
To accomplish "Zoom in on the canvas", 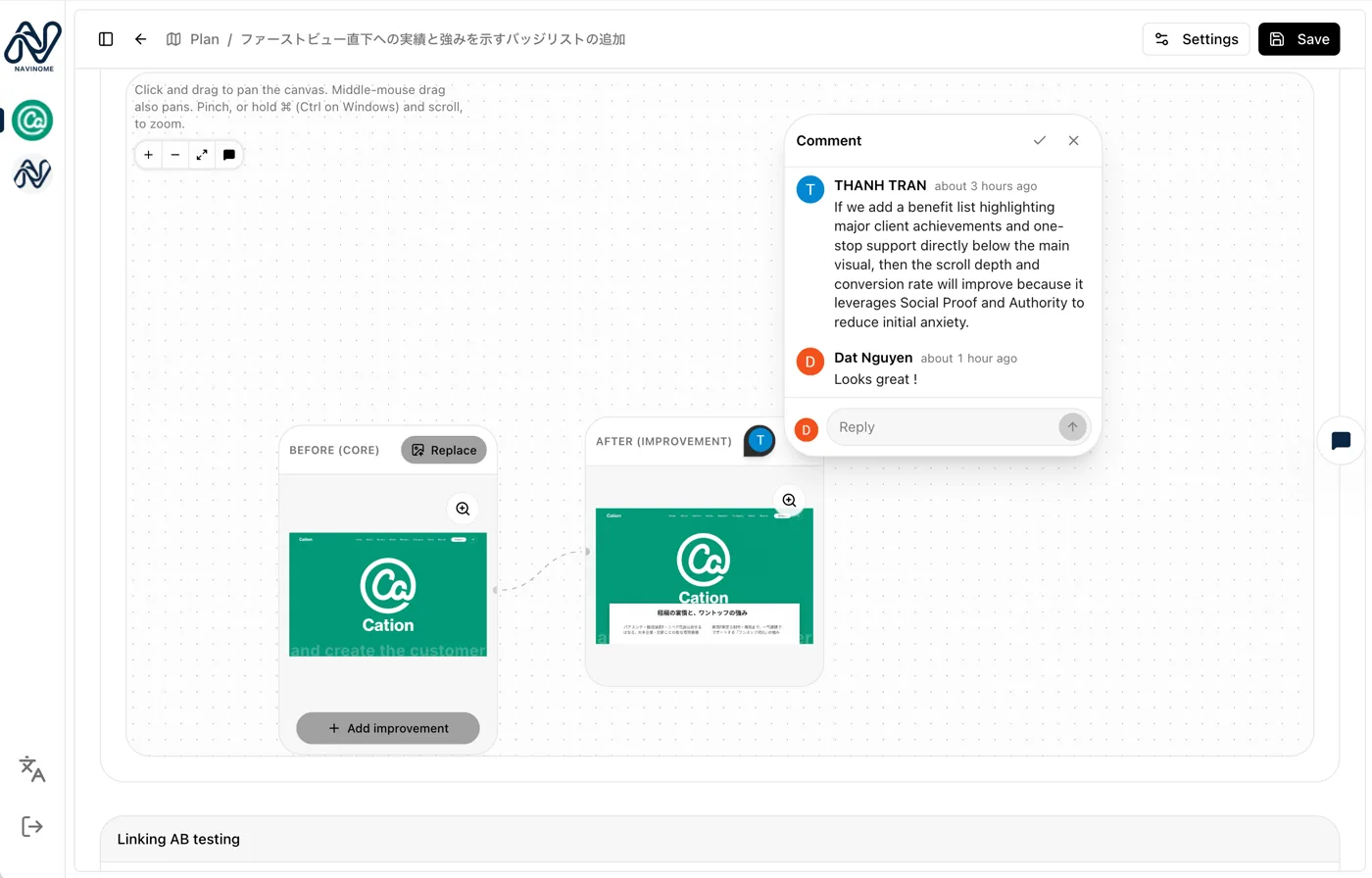I will coord(149,155).
